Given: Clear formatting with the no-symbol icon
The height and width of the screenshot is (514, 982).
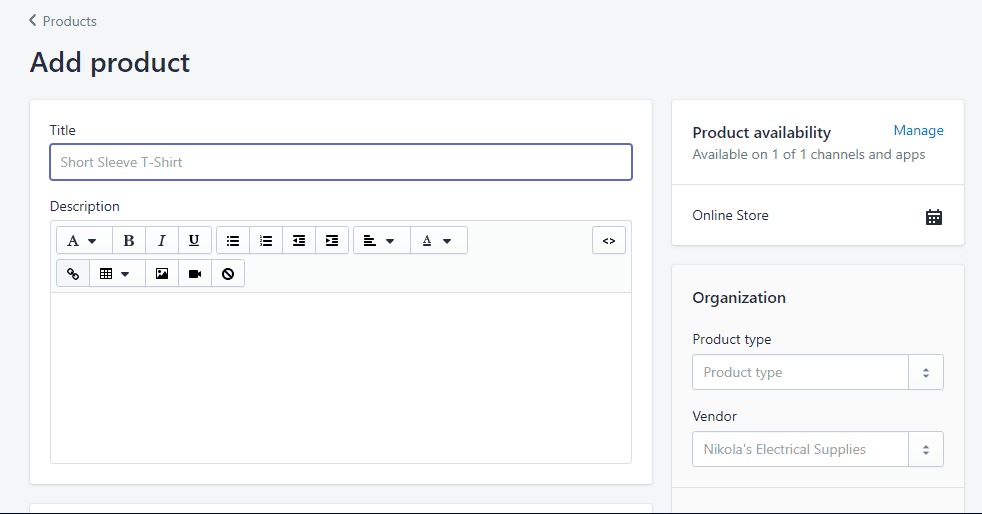Looking at the screenshot, I should point(228,274).
